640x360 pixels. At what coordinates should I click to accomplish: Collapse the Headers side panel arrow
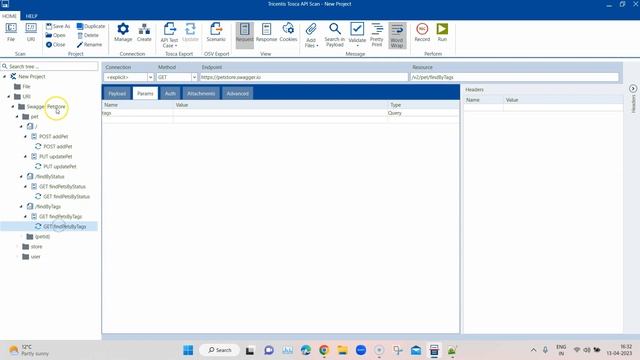pyautogui.click(x=633, y=89)
